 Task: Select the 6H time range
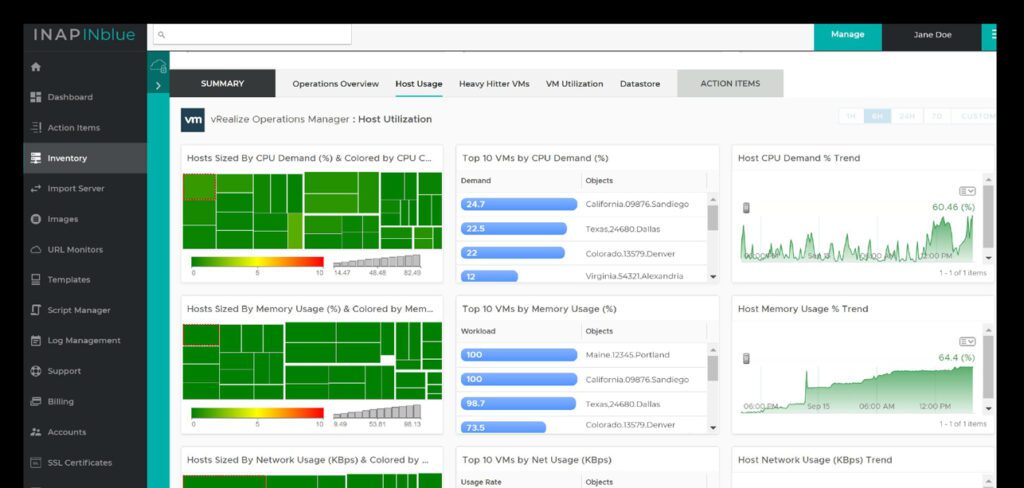click(877, 116)
